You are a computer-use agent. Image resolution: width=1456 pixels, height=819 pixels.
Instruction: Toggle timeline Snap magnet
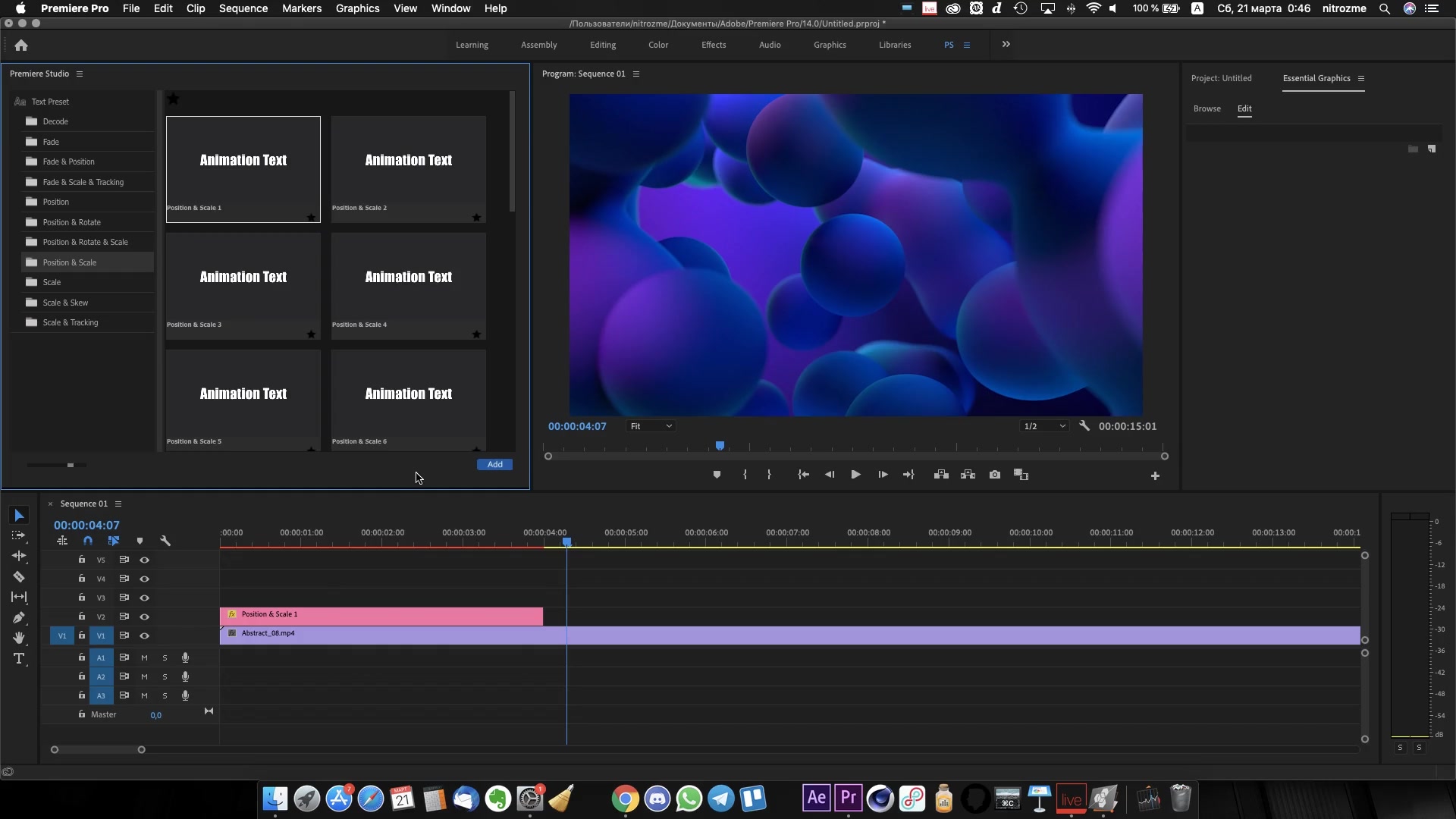pyautogui.click(x=88, y=541)
